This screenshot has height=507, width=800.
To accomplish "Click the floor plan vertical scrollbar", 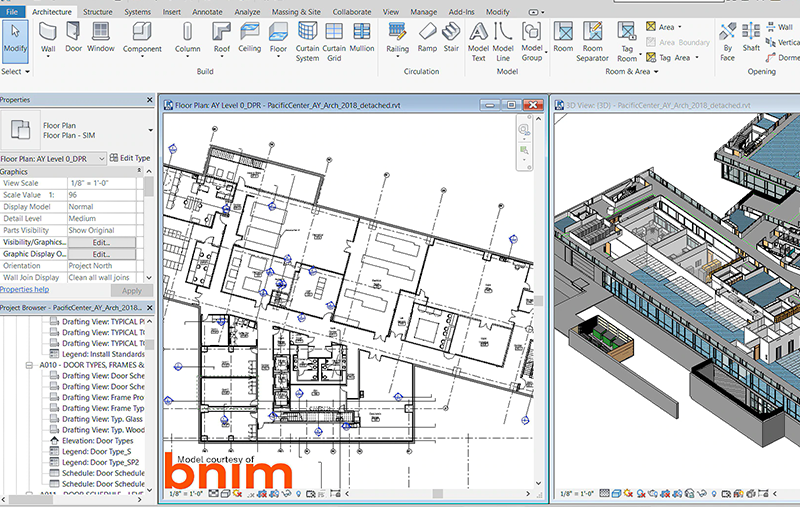I will coord(538,301).
